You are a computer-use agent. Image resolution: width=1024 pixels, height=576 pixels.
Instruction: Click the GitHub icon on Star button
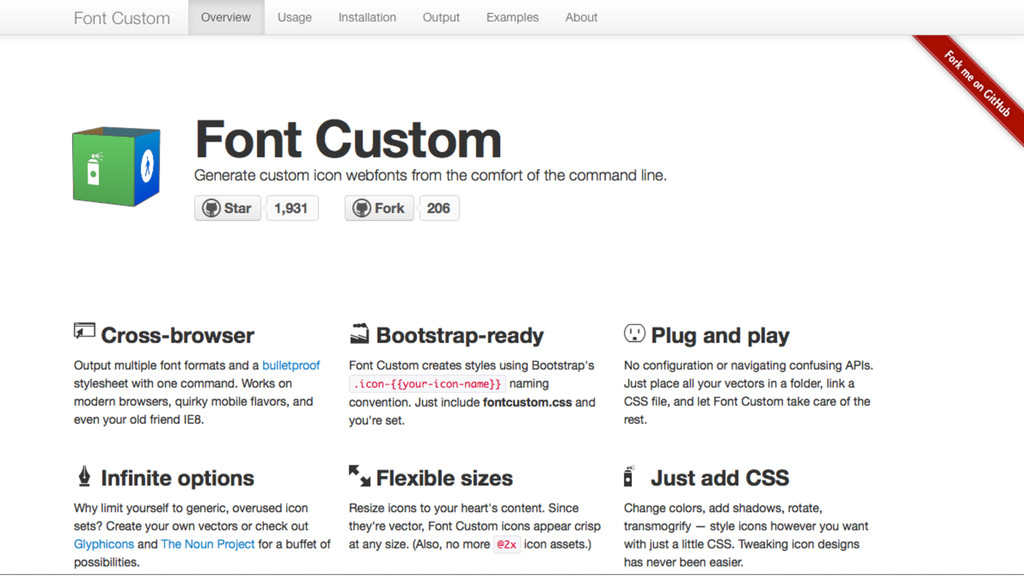tap(211, 208)
